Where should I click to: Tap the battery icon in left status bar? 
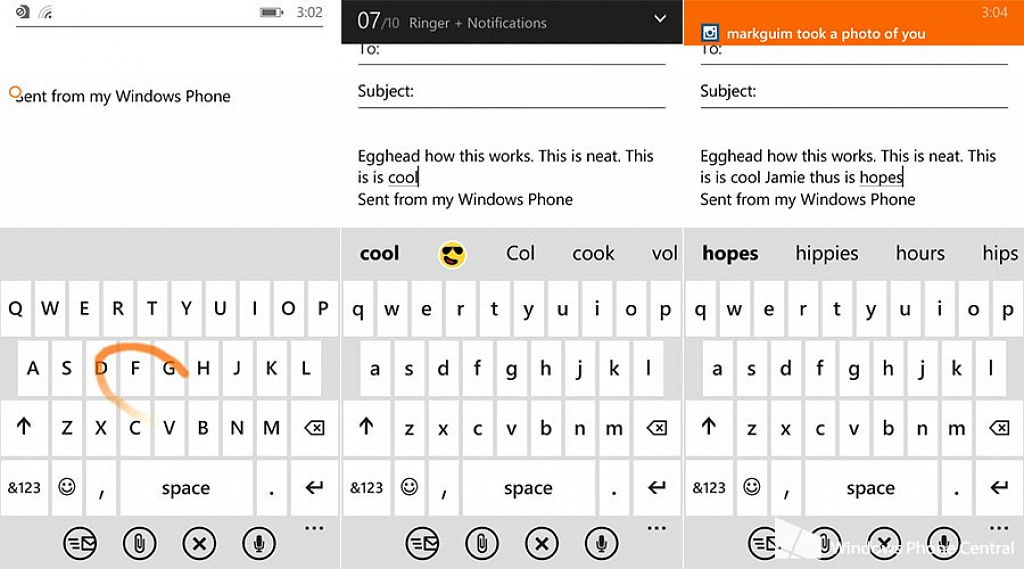(271, 12)
